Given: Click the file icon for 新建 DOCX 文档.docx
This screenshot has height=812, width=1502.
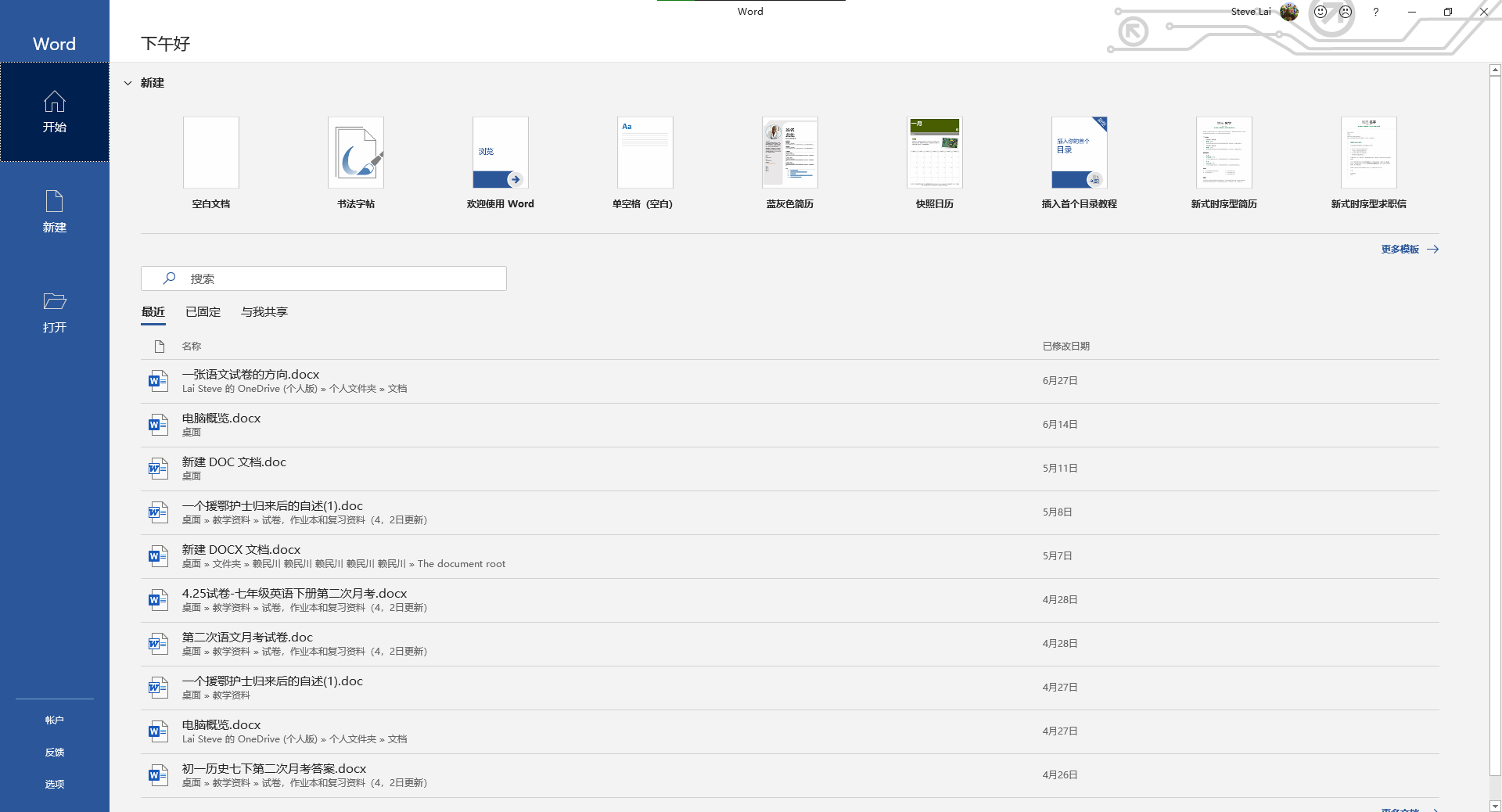Looking at the screenshot, I should pos(158,556).
